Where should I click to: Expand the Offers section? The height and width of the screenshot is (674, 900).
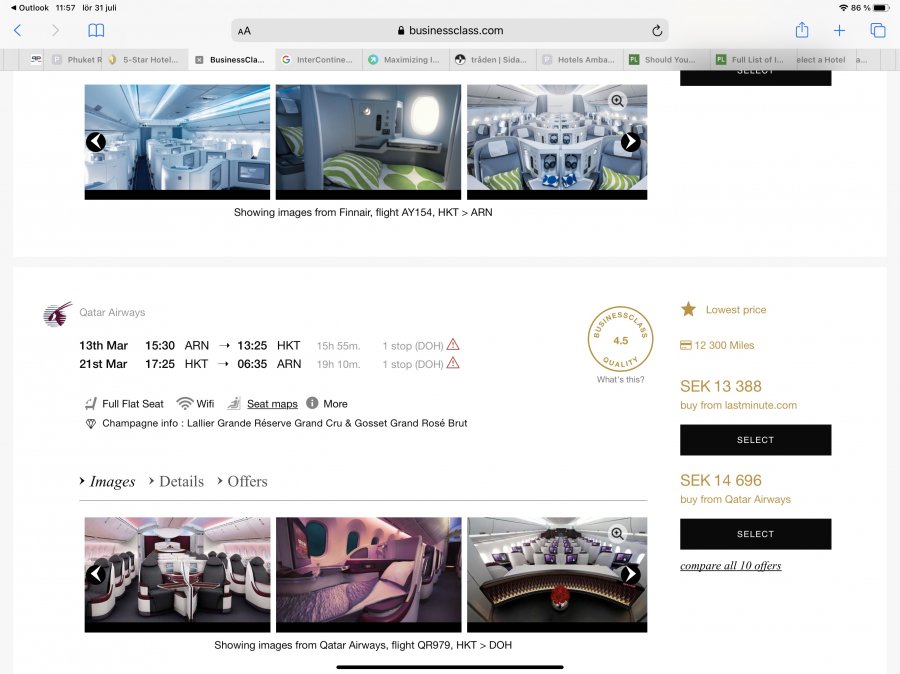click(247, 481)
